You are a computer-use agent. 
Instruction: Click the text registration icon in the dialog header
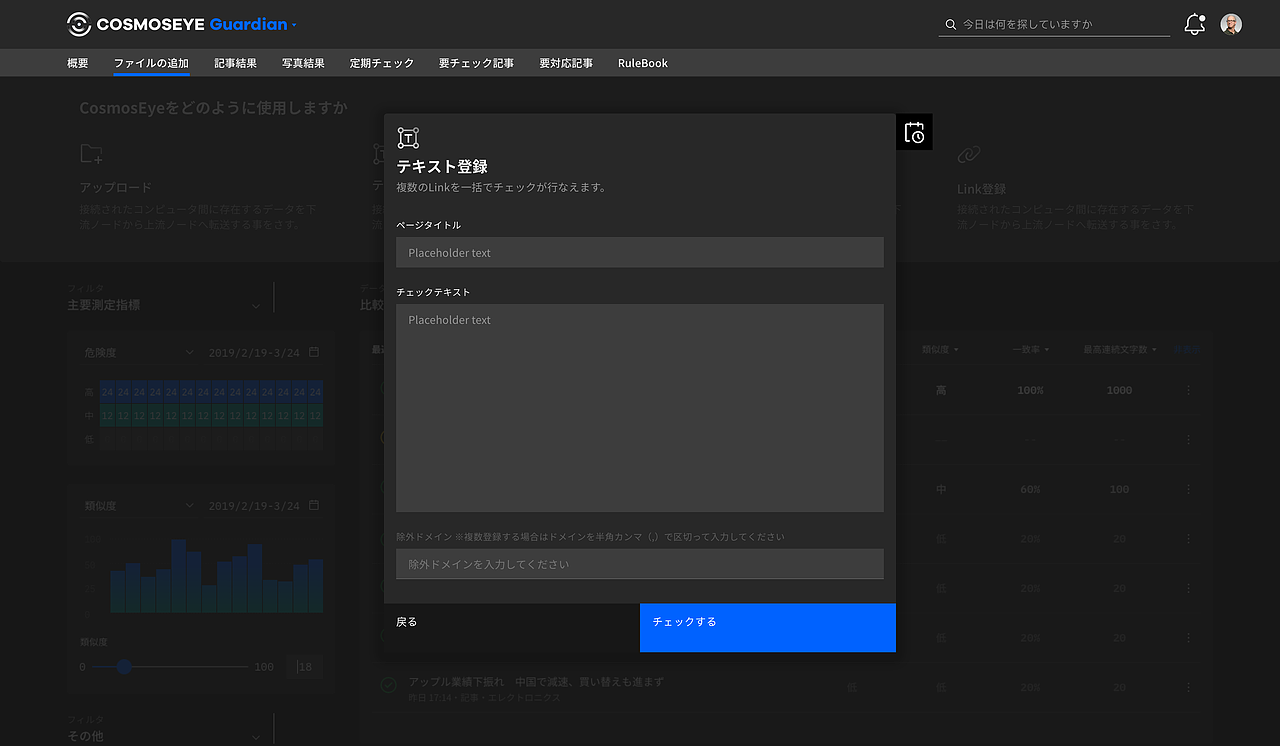coord(407,137)
